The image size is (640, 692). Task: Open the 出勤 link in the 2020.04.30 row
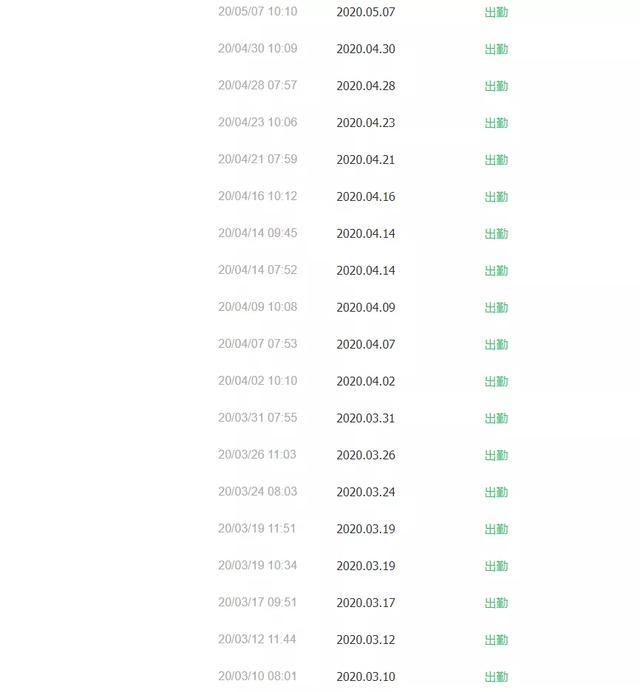(496, 50)
